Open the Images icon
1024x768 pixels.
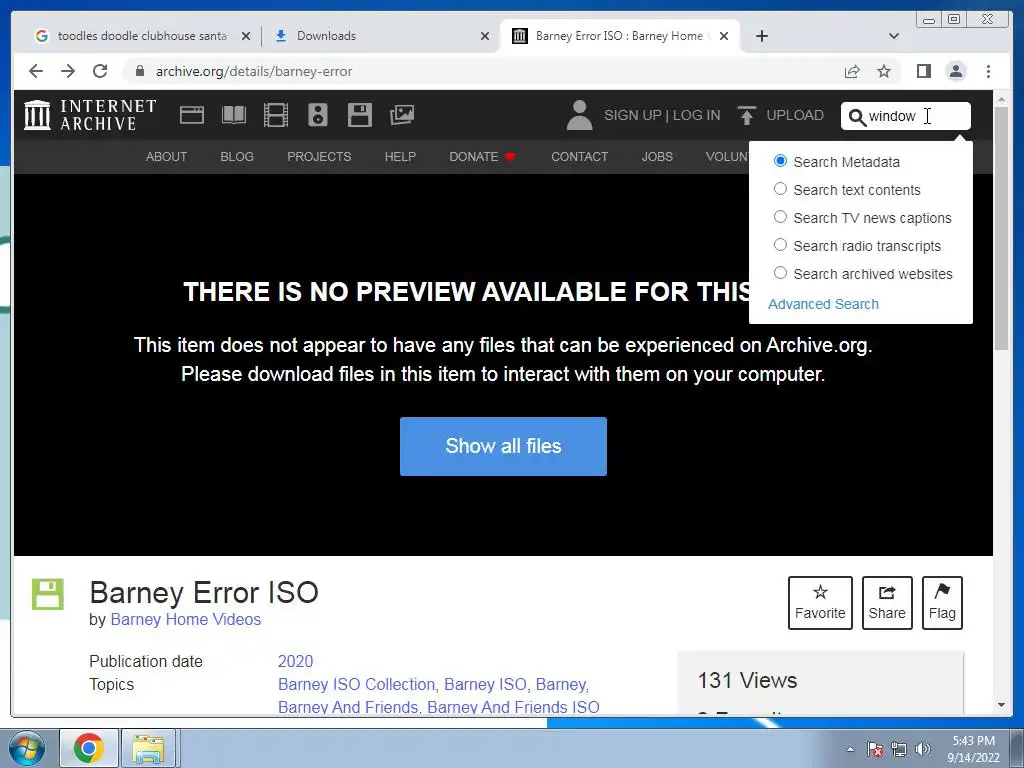coord(402,115)
